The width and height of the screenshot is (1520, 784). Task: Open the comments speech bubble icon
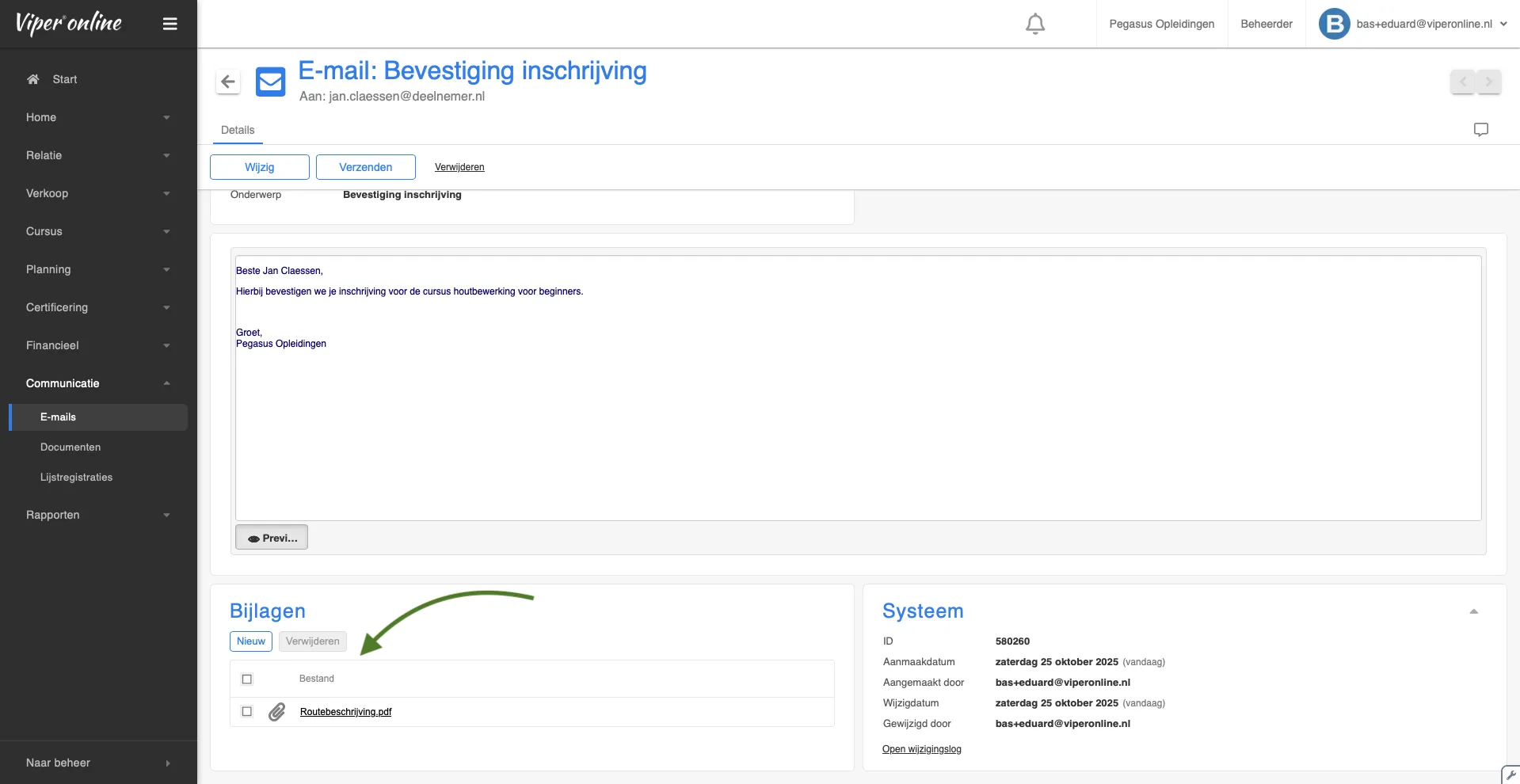1480,130
